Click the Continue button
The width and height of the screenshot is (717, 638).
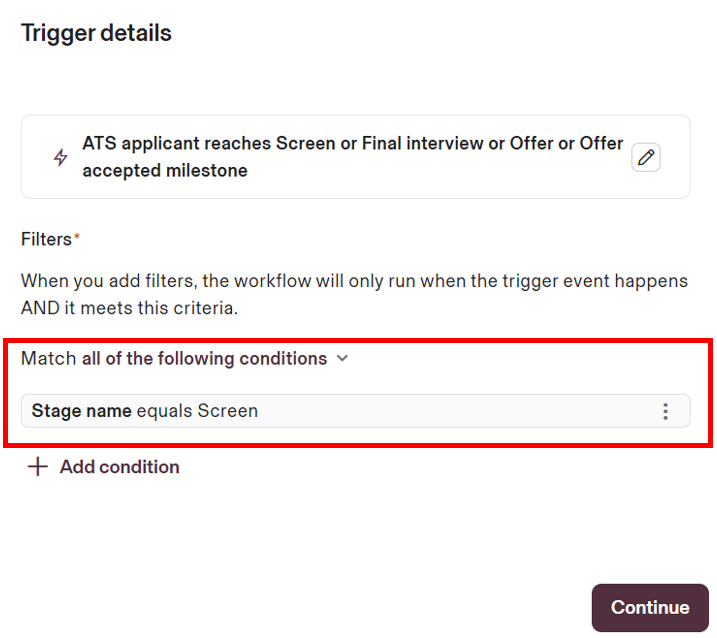(650, 607)
